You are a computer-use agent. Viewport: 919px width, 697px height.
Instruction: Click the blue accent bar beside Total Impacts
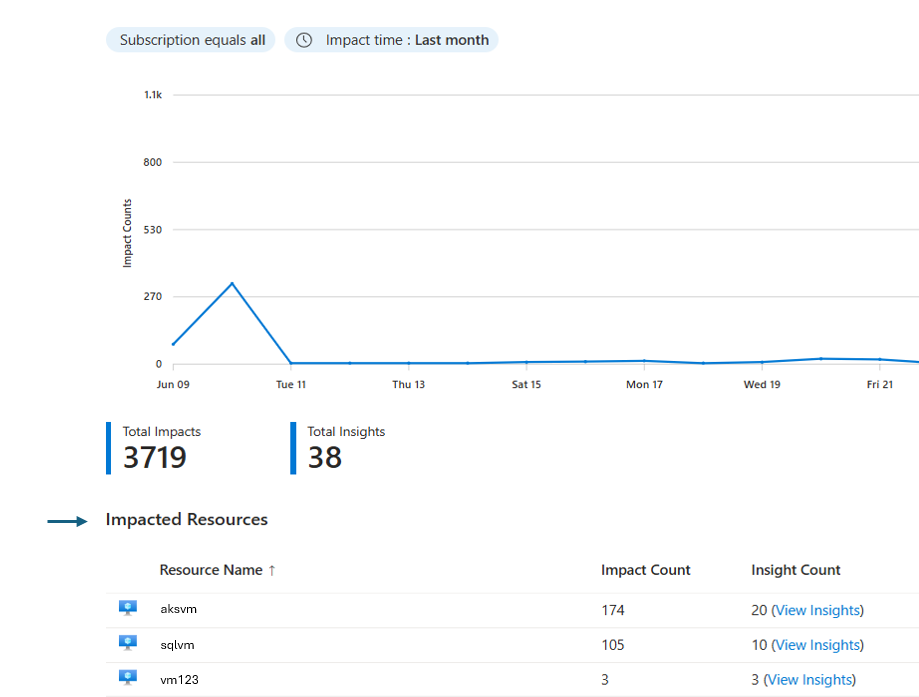110,446
